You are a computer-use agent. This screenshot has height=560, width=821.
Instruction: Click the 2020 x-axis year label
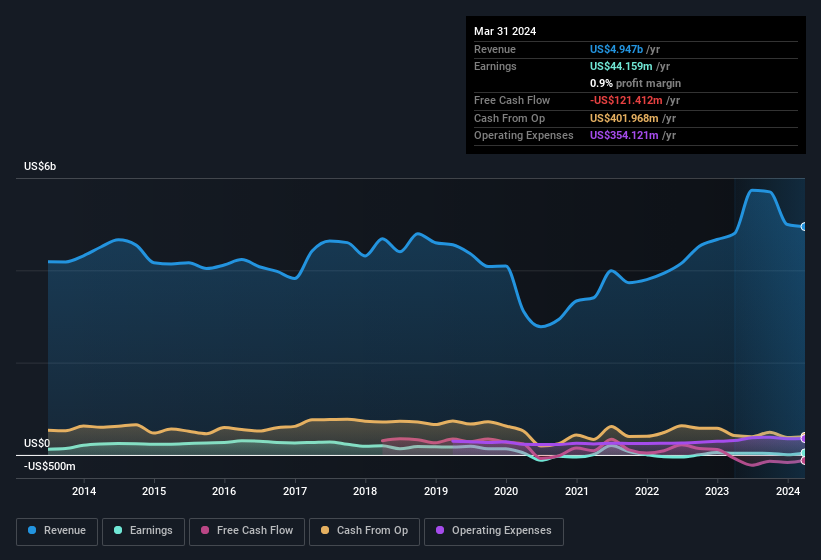coord(506,491)
